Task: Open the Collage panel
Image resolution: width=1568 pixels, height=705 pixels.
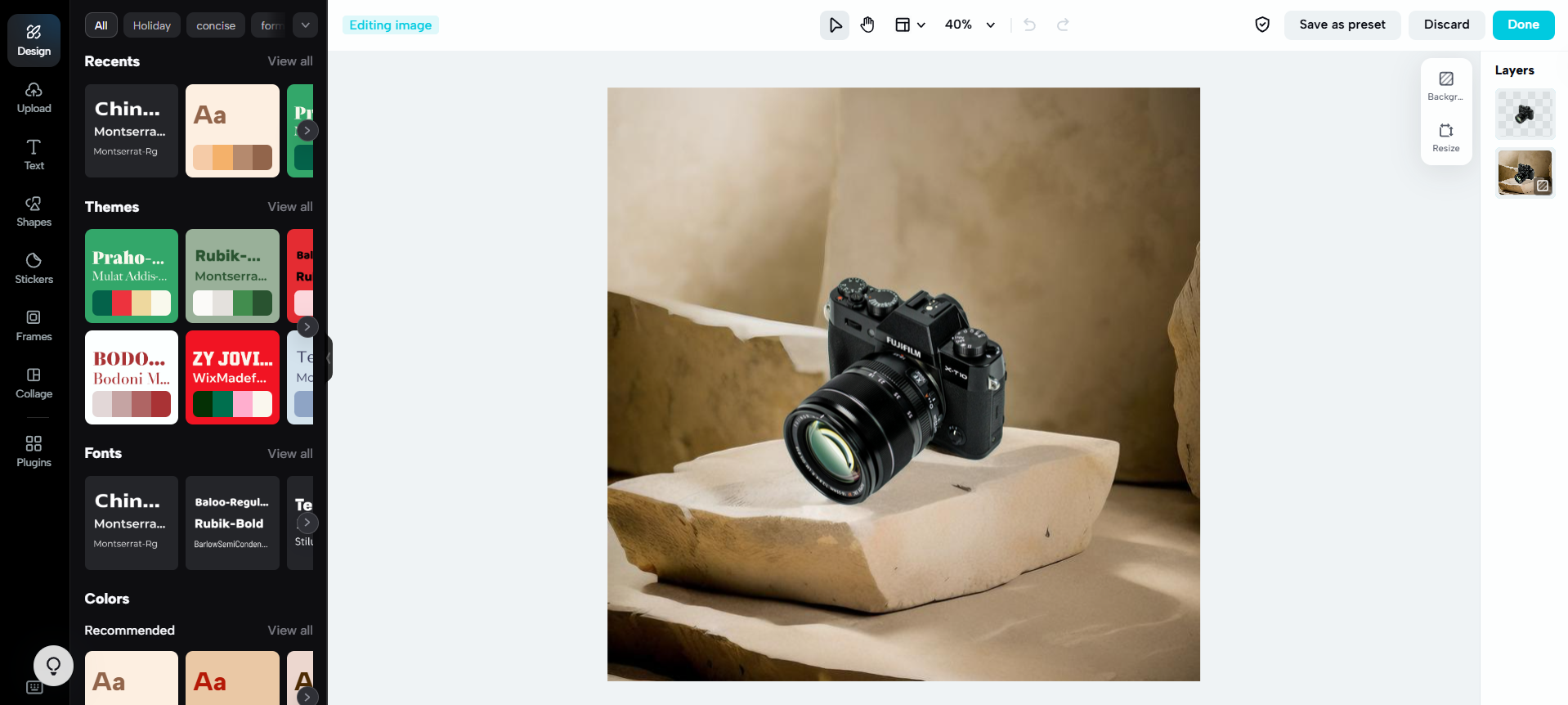Action: pyautogui.click(x=34, y=383)
